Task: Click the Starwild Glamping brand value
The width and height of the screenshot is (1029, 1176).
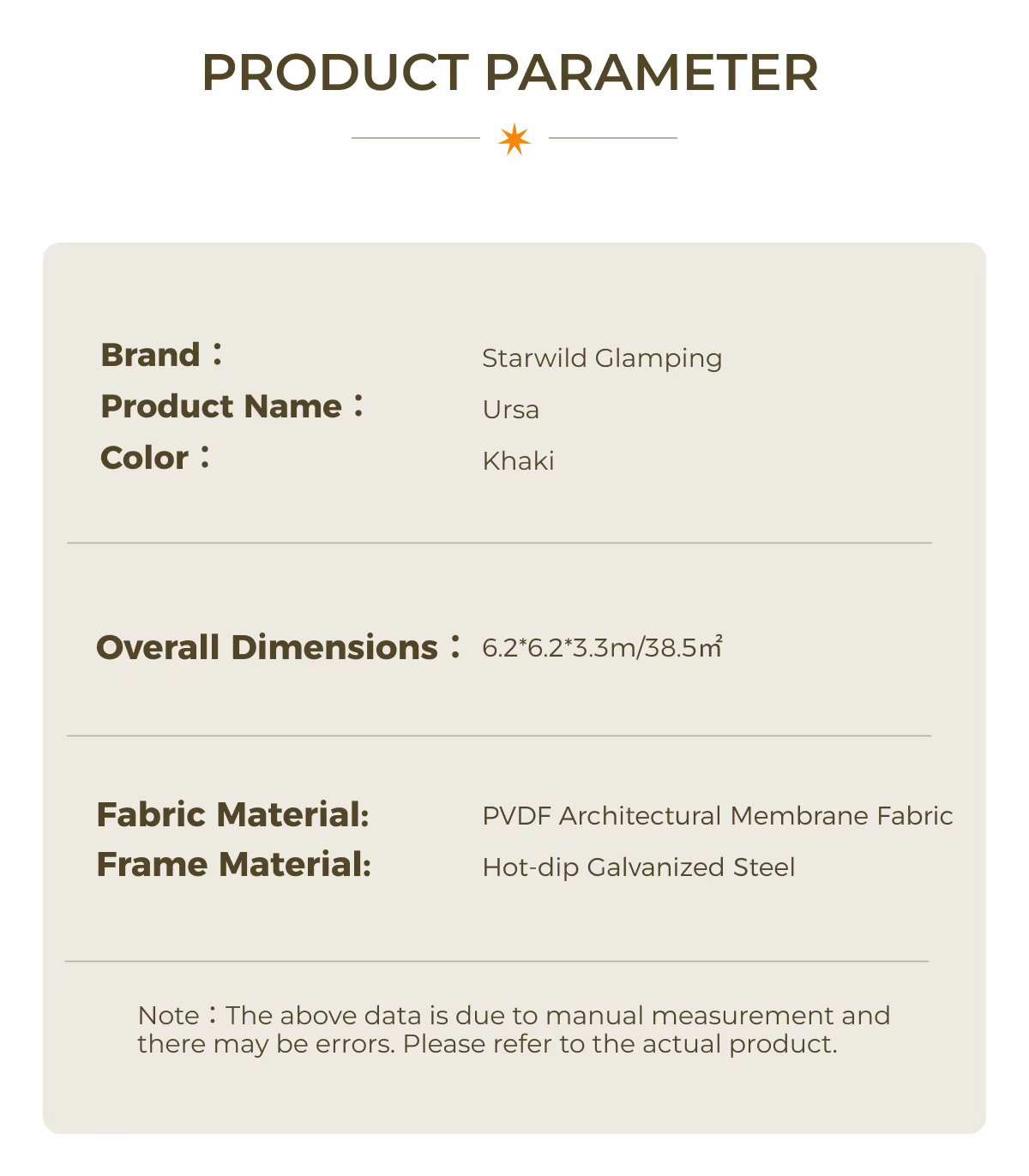Action: pyautogui.click(x=602, y=358)
